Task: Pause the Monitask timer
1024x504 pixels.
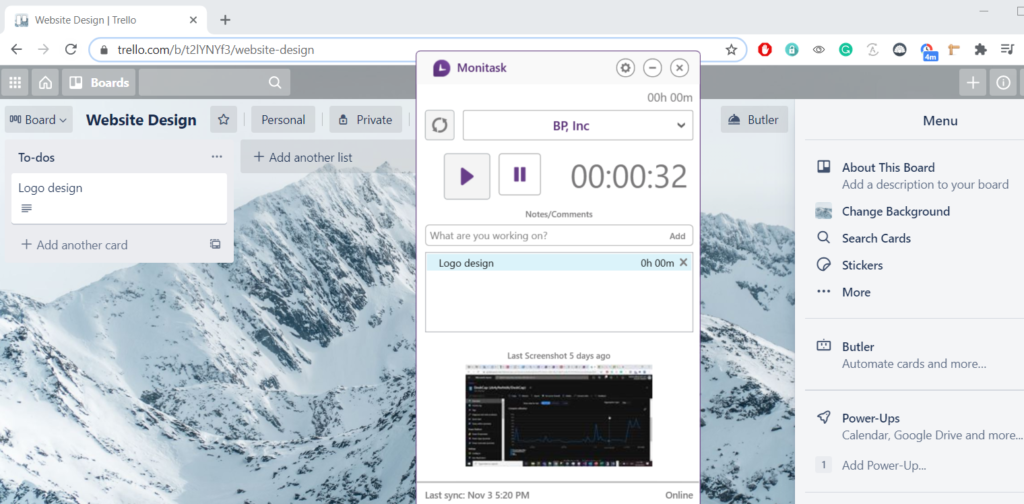Action: (519, 175)
